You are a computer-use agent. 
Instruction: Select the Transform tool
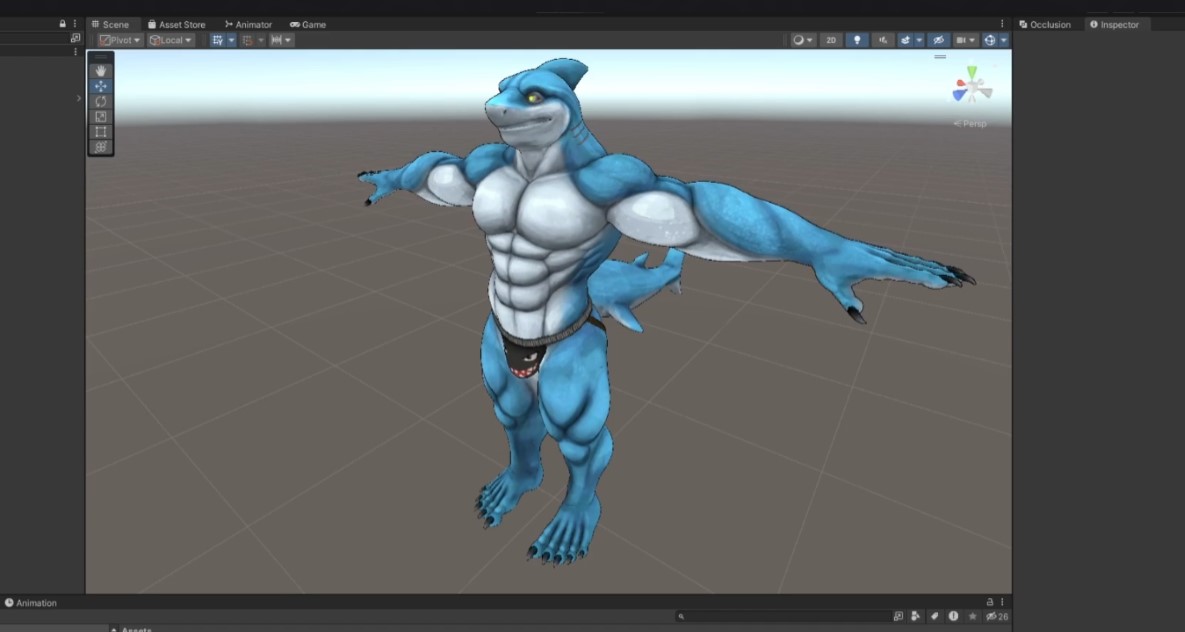[x=101, y=147]
